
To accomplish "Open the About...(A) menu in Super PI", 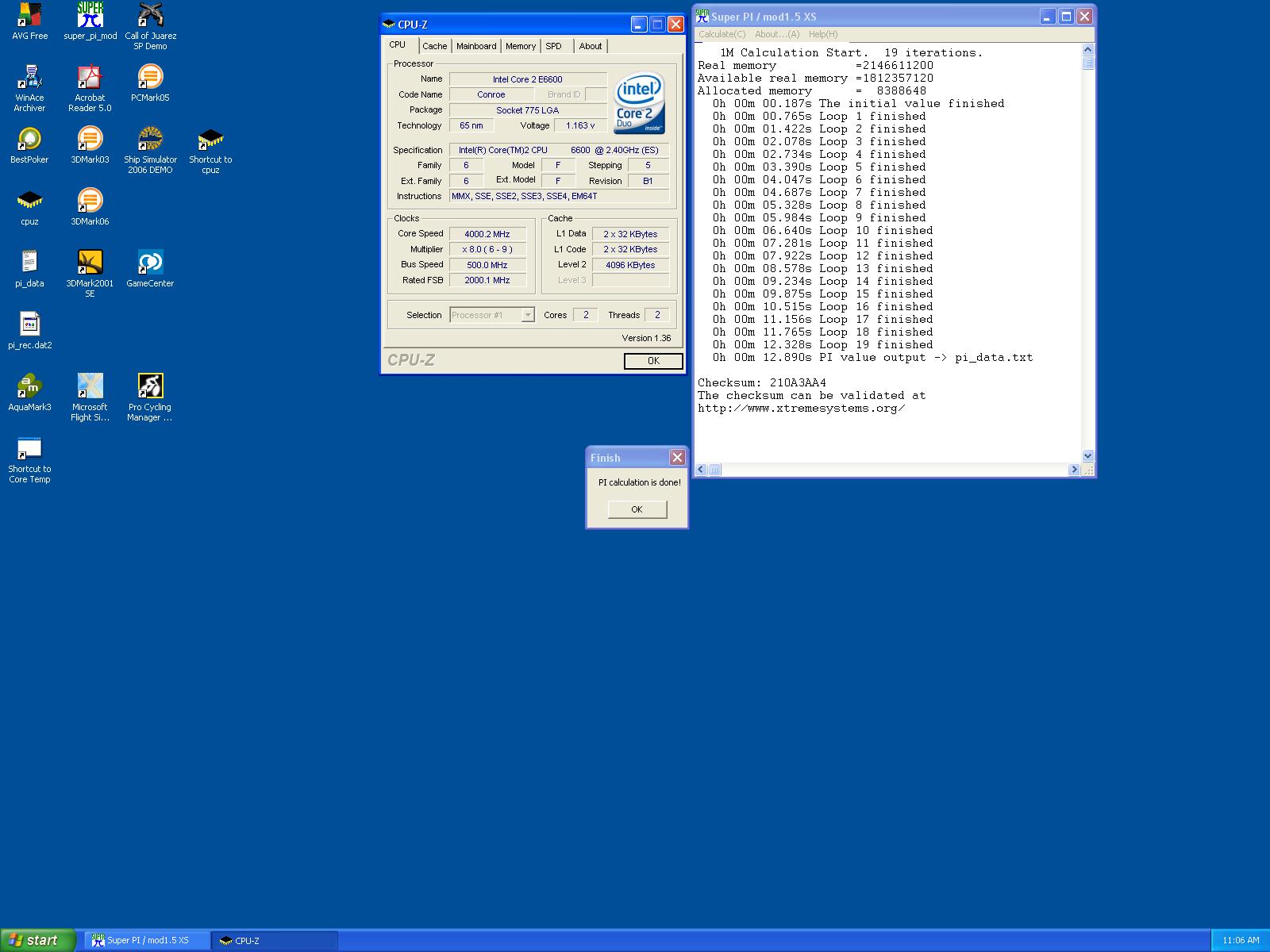I will (x=777, y=34).
